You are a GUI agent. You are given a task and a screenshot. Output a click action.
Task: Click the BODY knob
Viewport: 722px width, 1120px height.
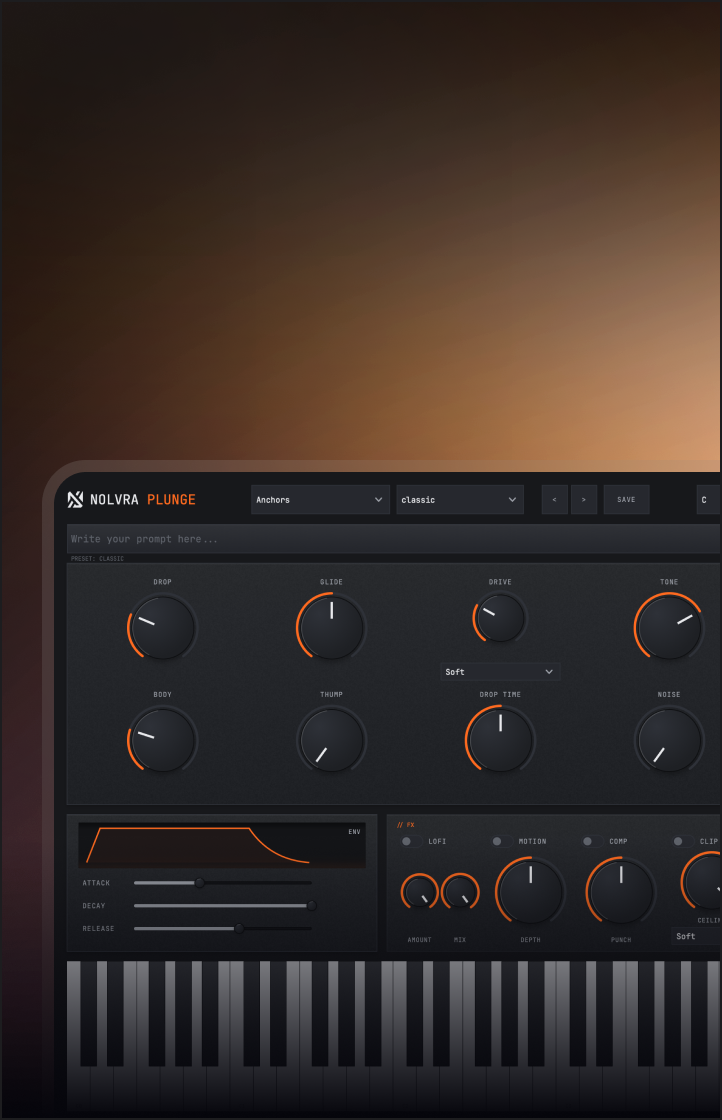(x=163, y=739)
